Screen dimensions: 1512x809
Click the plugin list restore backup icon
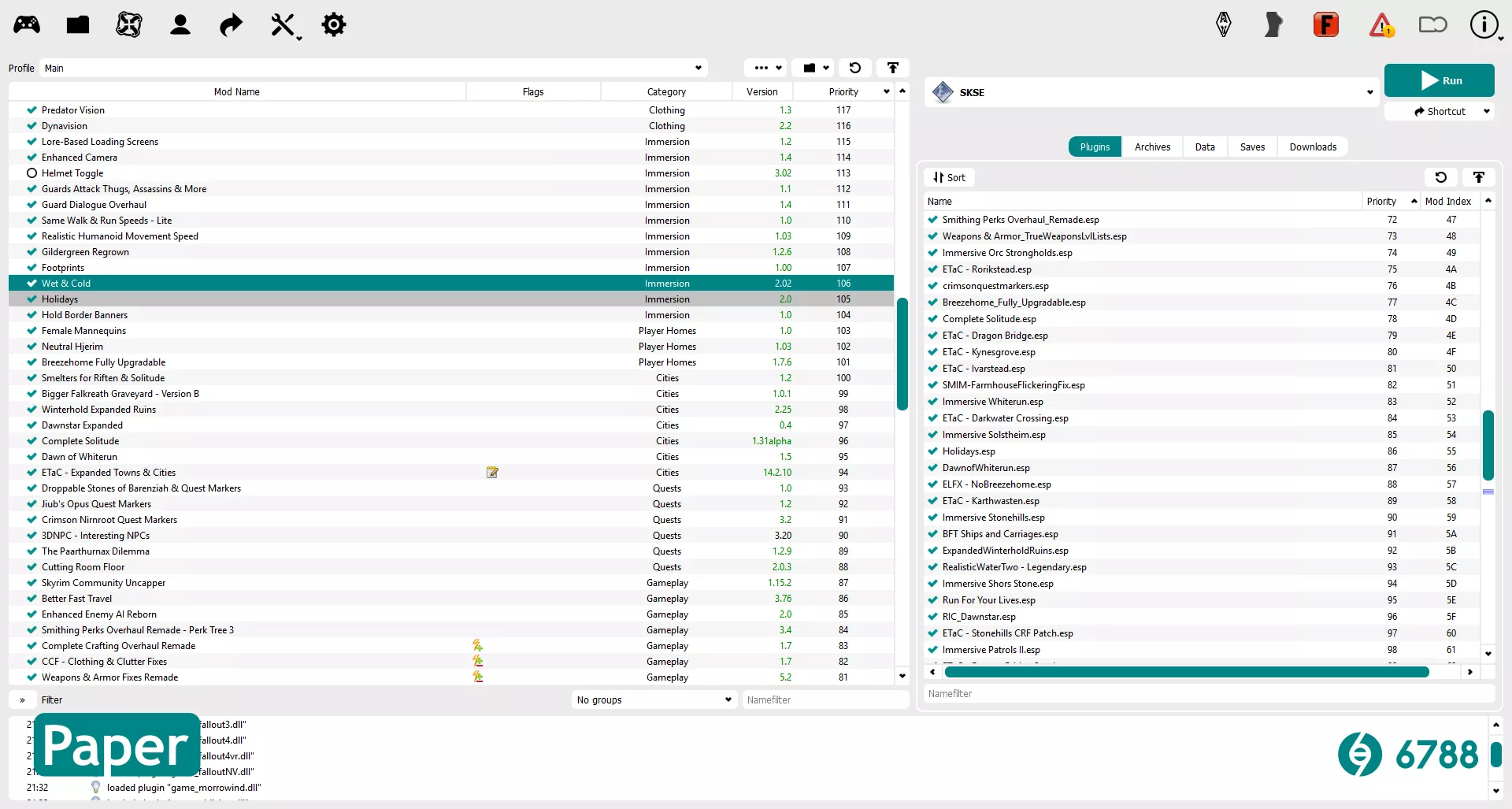(1441, 177)
